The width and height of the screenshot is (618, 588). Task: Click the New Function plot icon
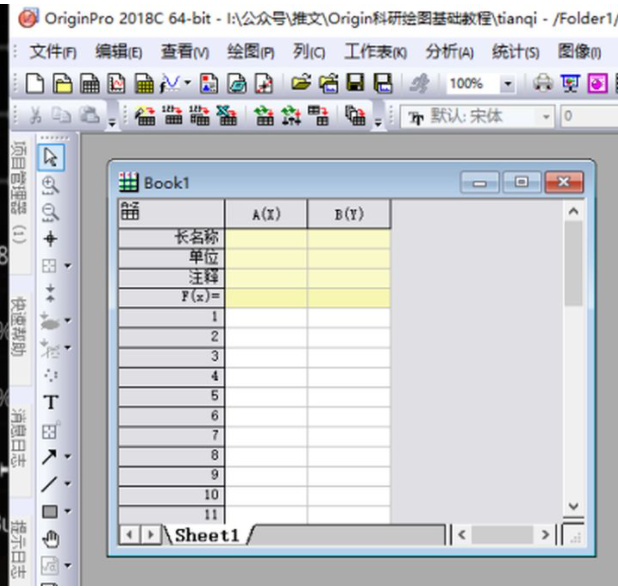169,84
